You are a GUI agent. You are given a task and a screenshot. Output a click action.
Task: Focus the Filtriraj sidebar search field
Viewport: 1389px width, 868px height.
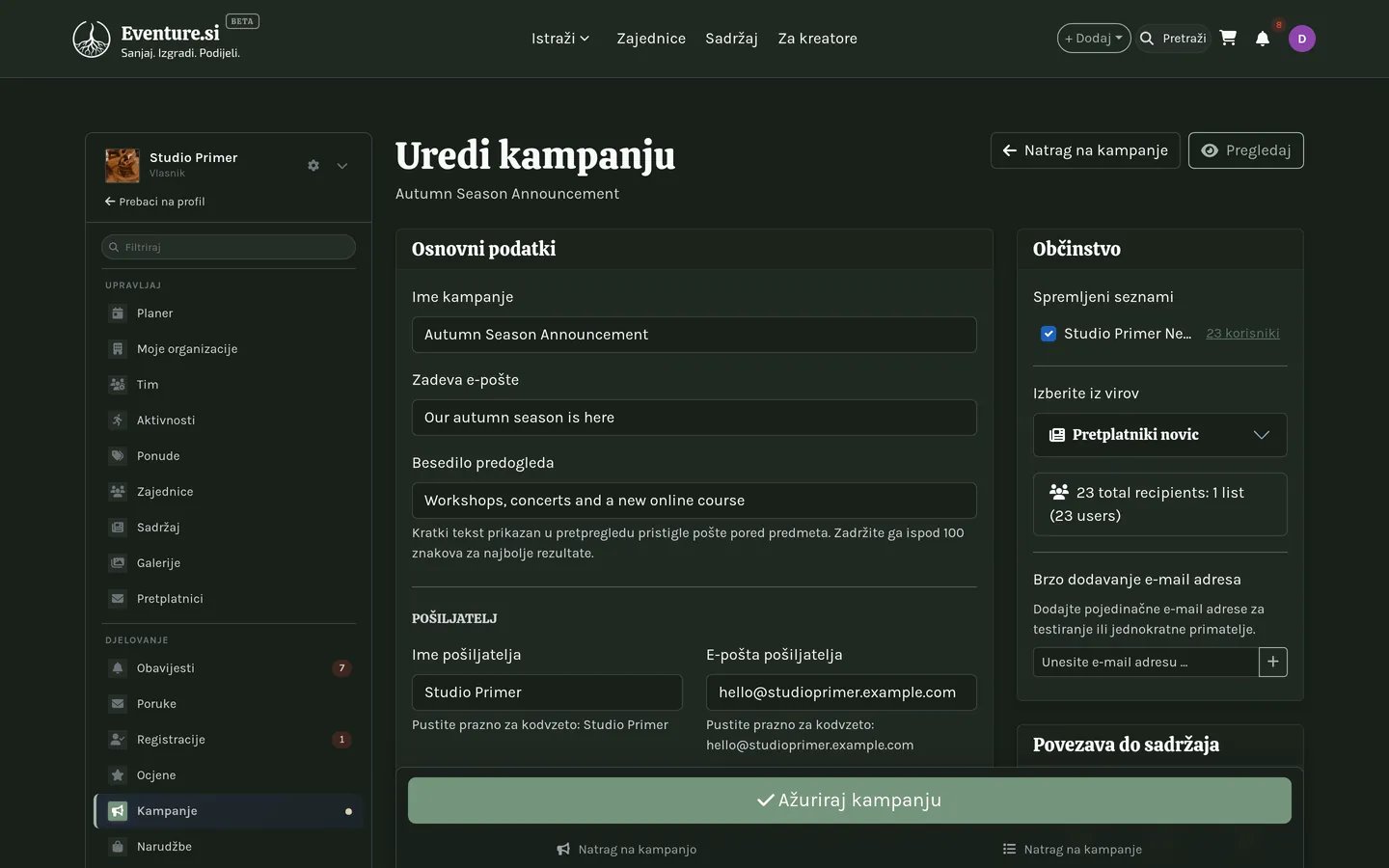click(x=229, y=247)
